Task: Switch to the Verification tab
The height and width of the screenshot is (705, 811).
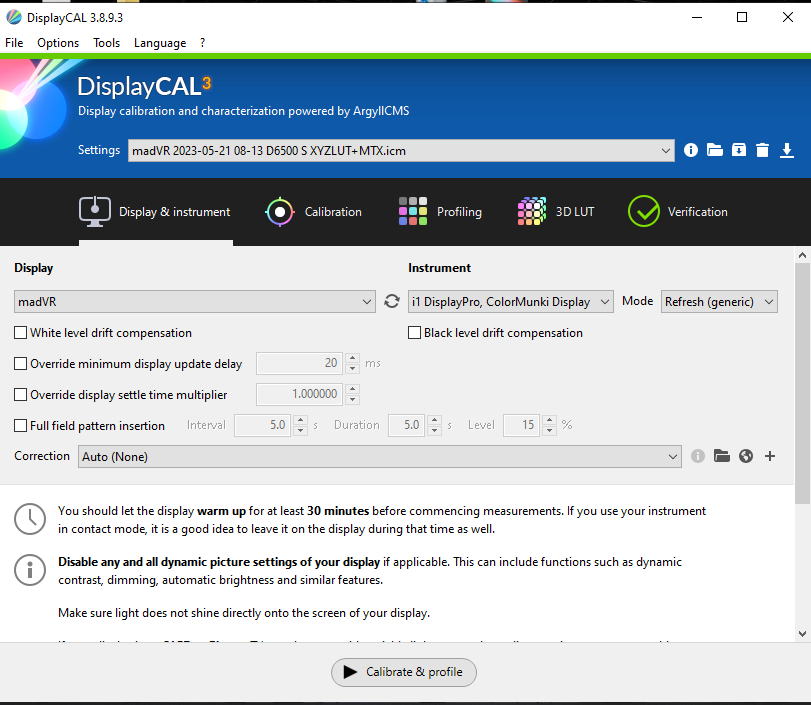Action: pyautogui.click(x=678, y=212)
